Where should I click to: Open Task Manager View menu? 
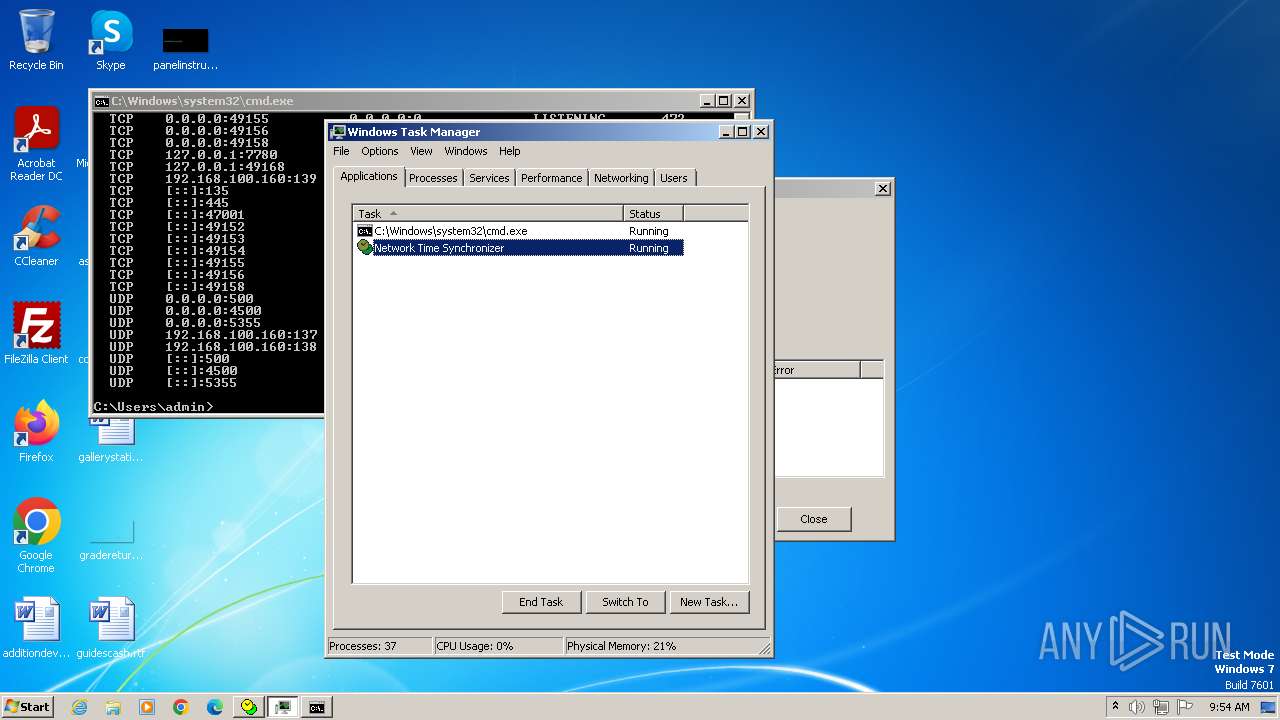pyautogui.click(x=421, y=151)
